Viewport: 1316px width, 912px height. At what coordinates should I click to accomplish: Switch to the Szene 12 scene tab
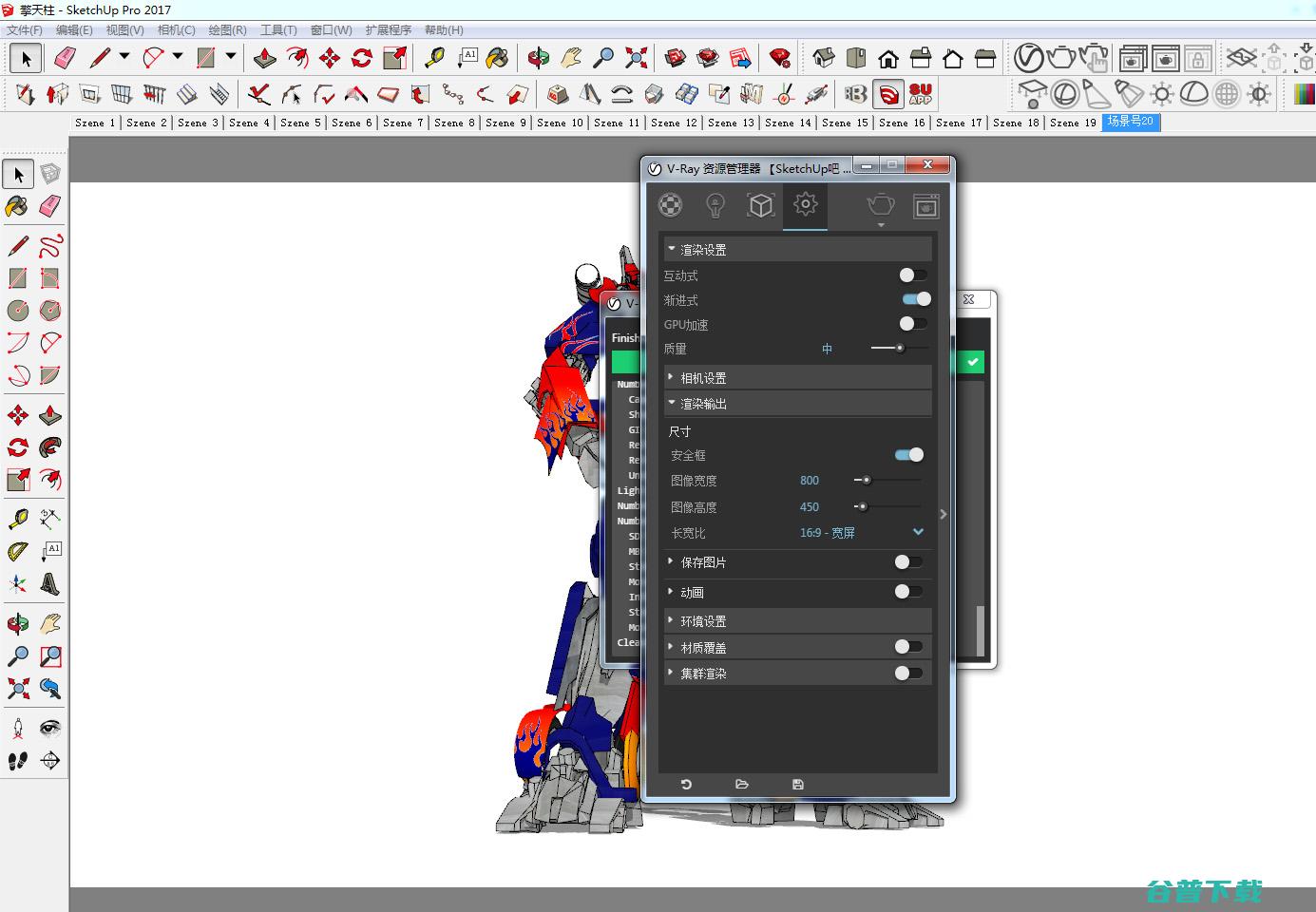pyautogui.click(x=675, y=123)
